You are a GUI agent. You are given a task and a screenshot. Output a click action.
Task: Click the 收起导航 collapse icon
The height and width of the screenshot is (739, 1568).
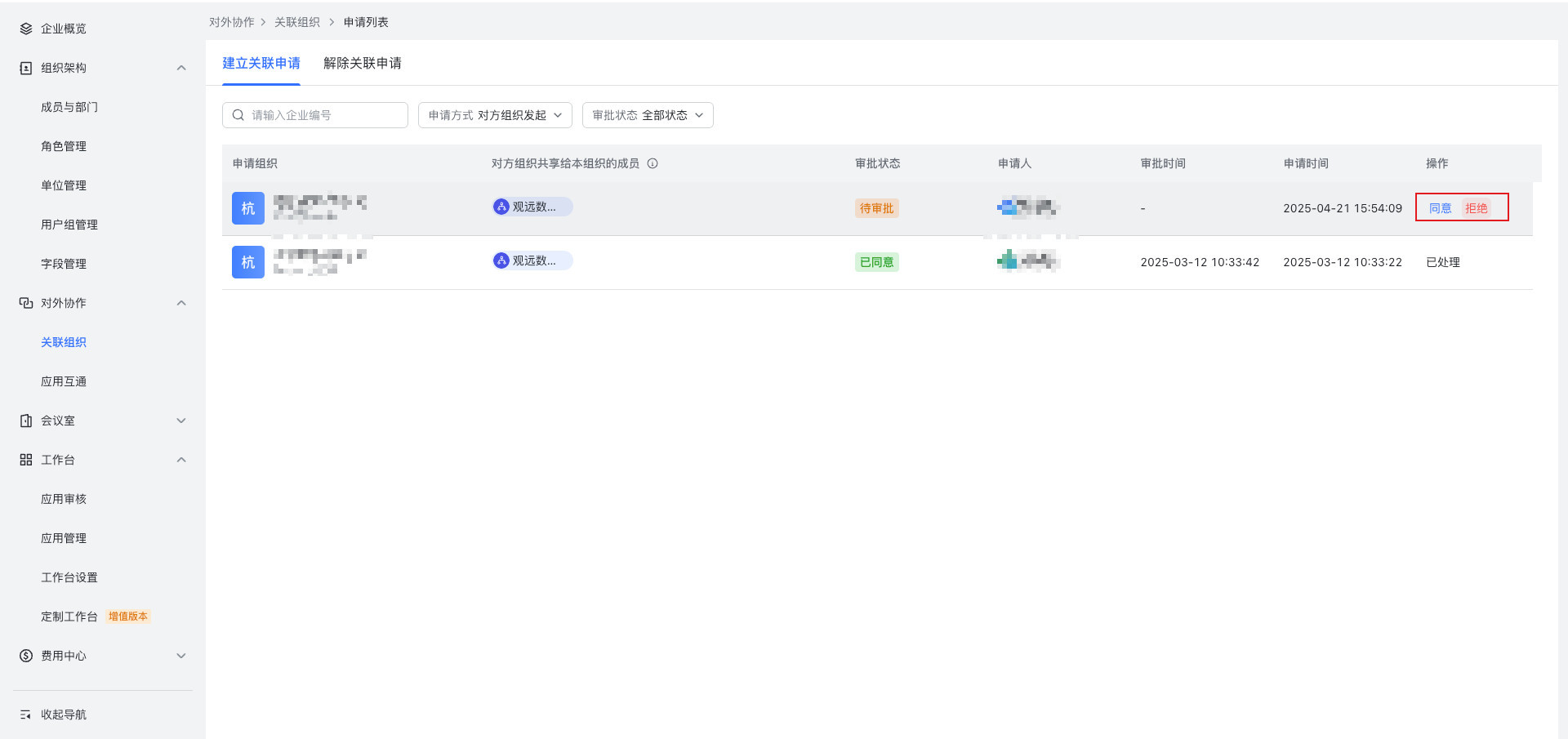coord(26,715)
